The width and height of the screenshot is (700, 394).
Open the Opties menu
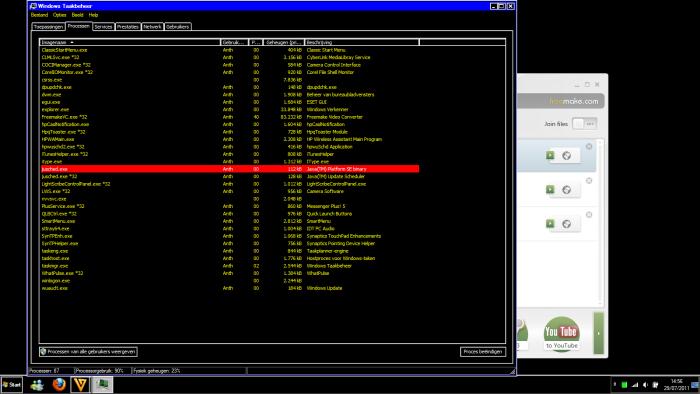point(59,15)
